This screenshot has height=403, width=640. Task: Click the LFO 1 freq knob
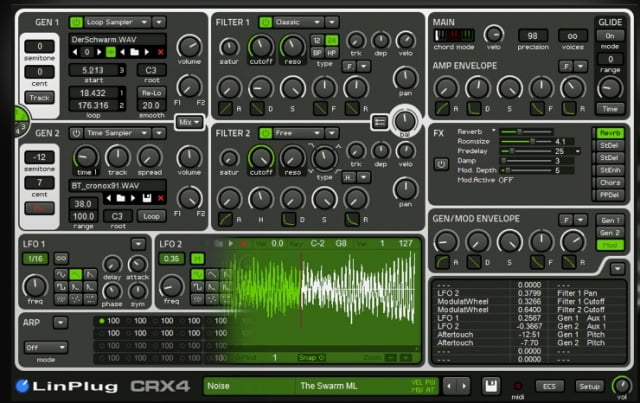pyautogui.click(x=36, y=285)
